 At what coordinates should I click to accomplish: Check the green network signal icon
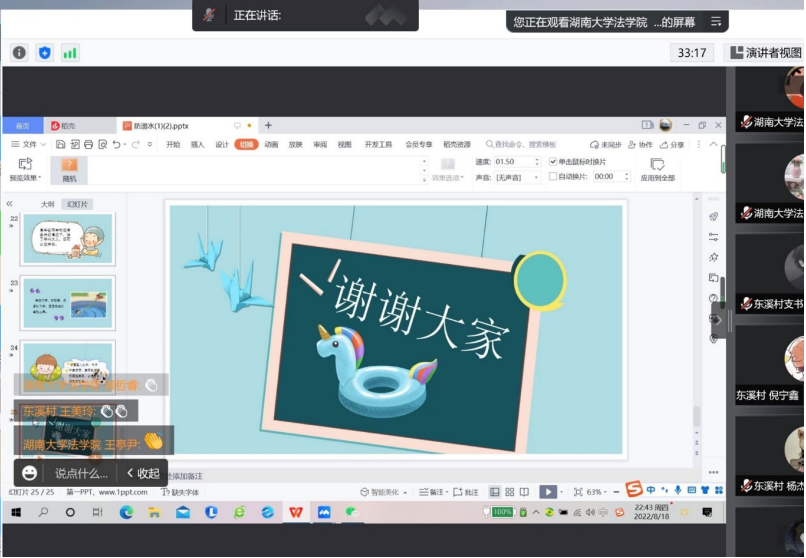pyautogui.click(x=70, y=53)
